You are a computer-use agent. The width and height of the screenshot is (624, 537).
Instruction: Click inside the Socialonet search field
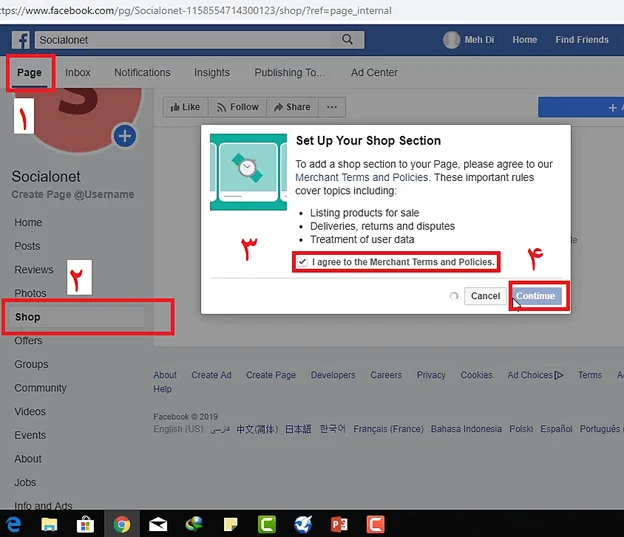point(185,40)
